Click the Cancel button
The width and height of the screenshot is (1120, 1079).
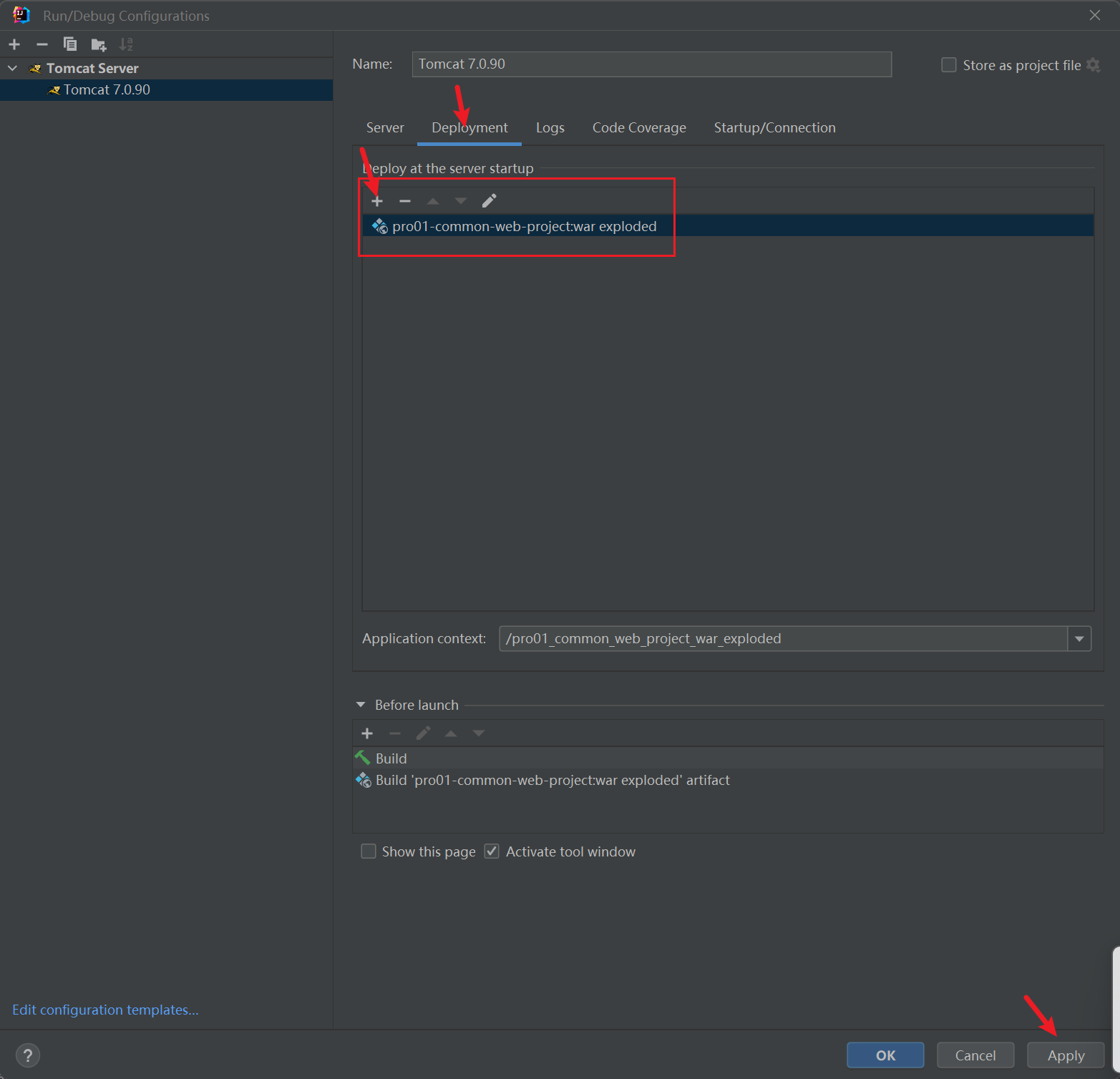point(975,1055)
